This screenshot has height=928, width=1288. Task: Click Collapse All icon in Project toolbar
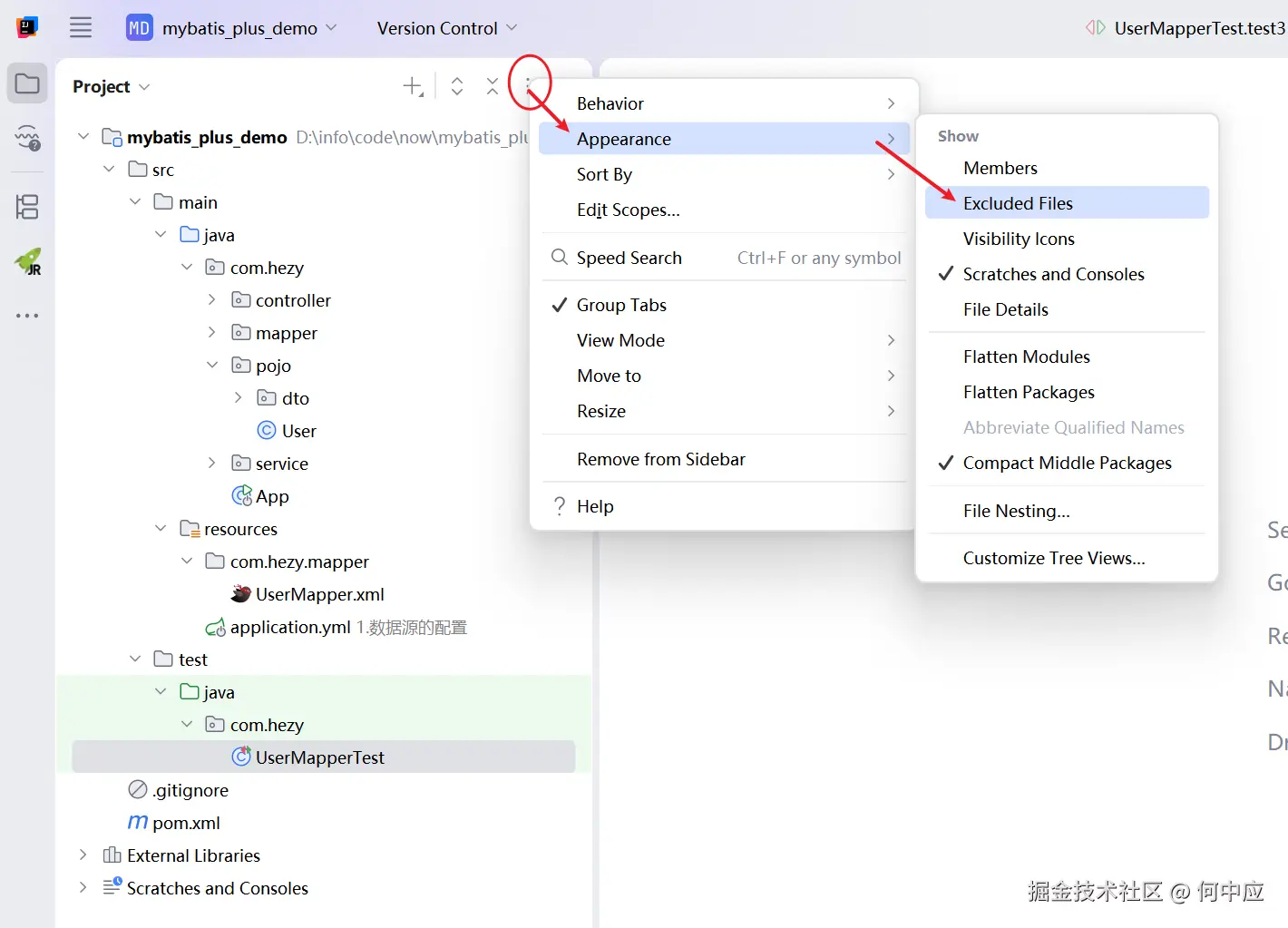[492, 86]
